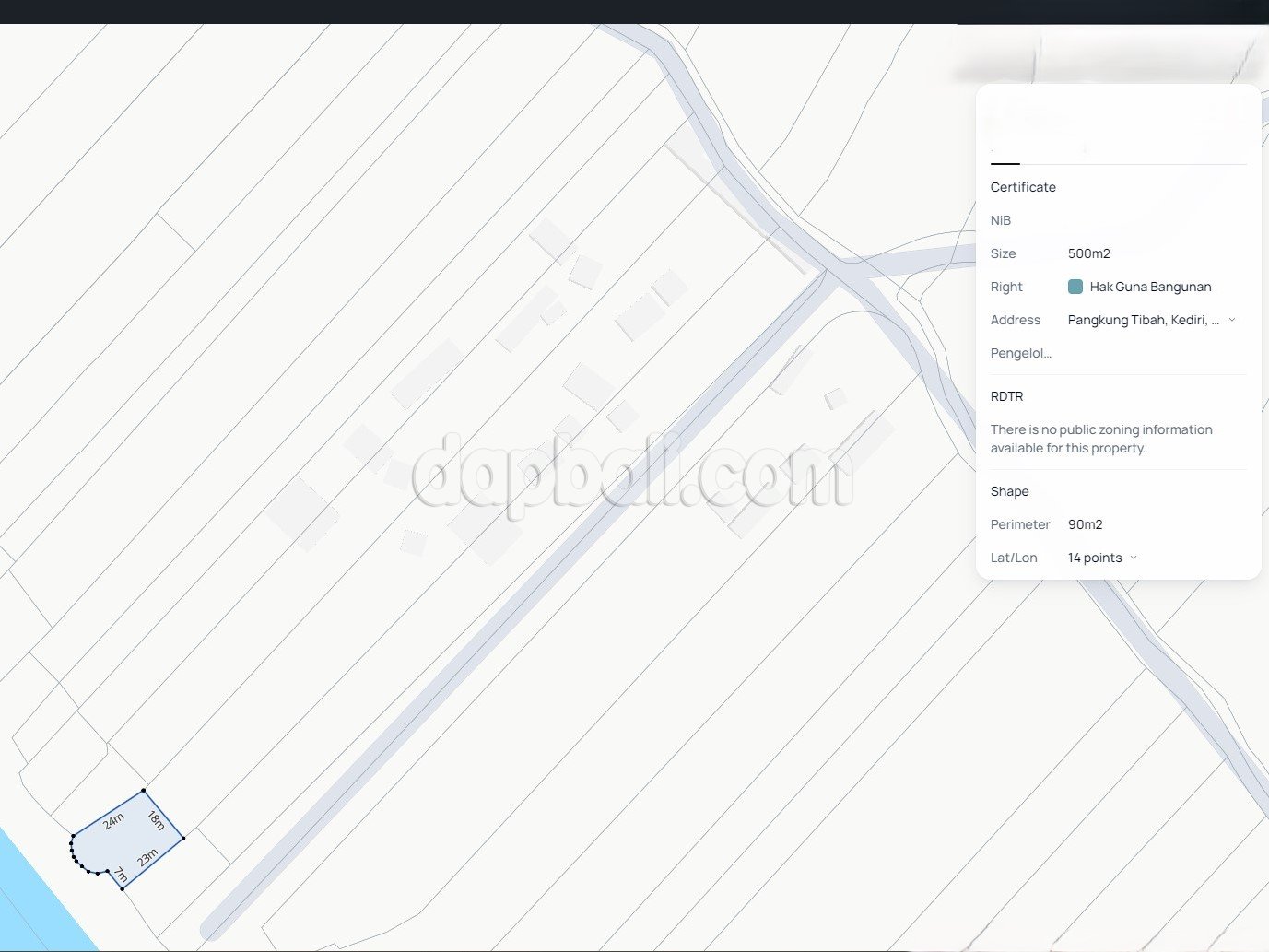
Task: Click the Hak Guna Bangunan color swatch
Action: tap(1075, 287)
